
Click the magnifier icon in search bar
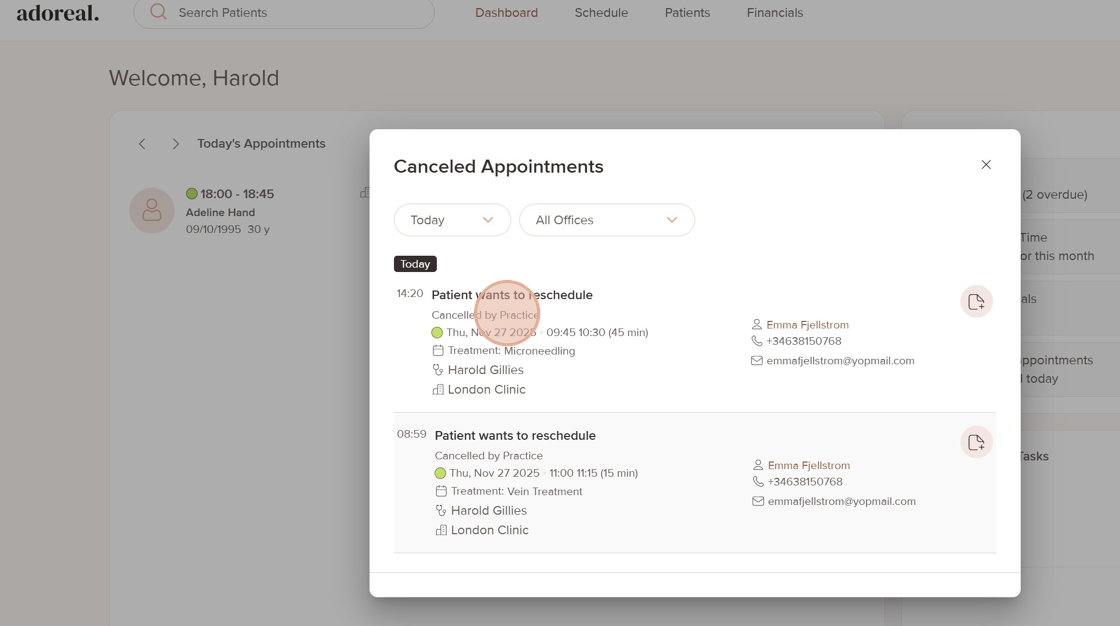coord(159,12)
